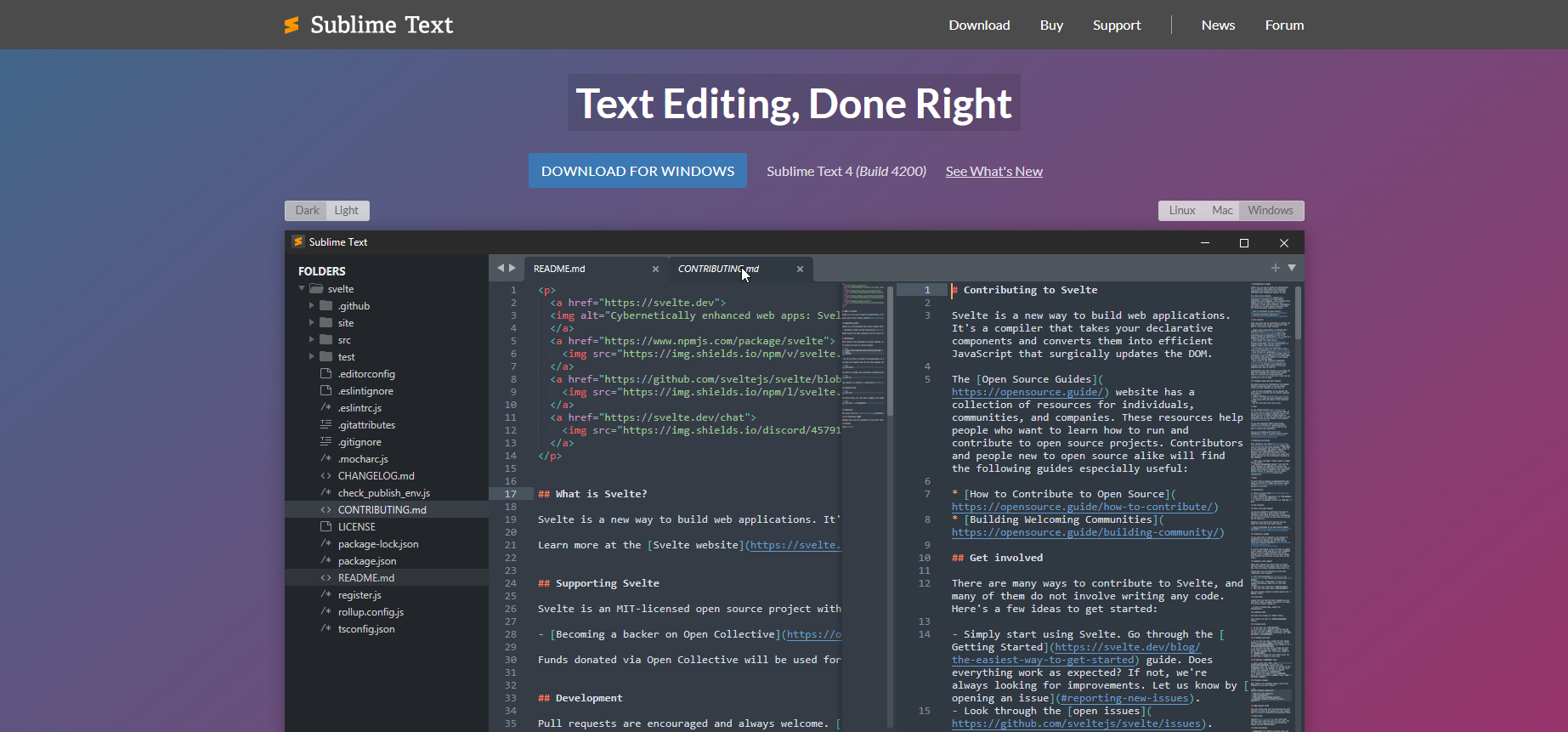Click the .eslintrc.js code file icon
This screenshot has width=1568, height=732.
click(x=325, y=407)
